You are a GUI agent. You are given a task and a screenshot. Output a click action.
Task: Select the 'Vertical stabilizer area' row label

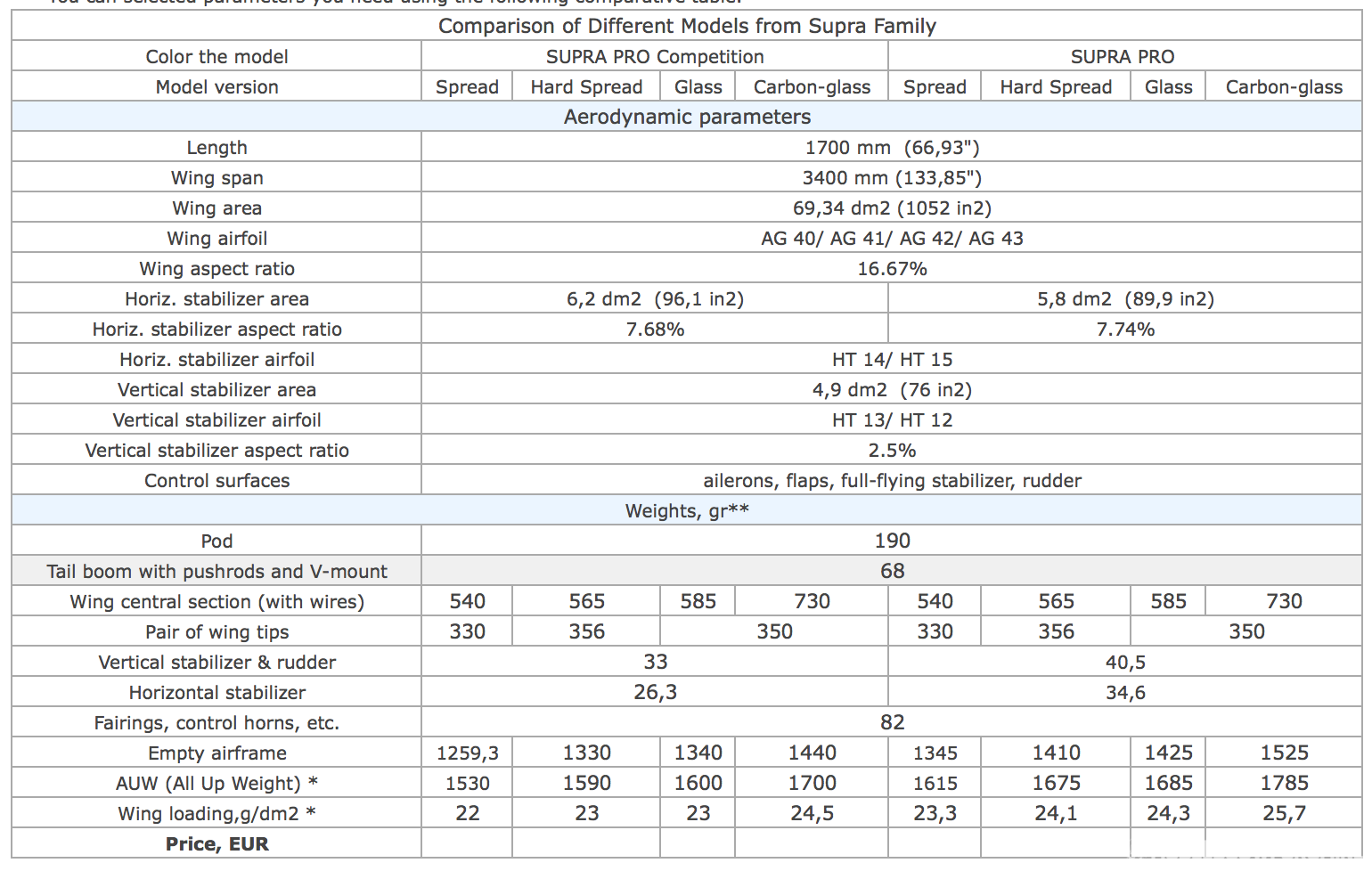(216, 389)
